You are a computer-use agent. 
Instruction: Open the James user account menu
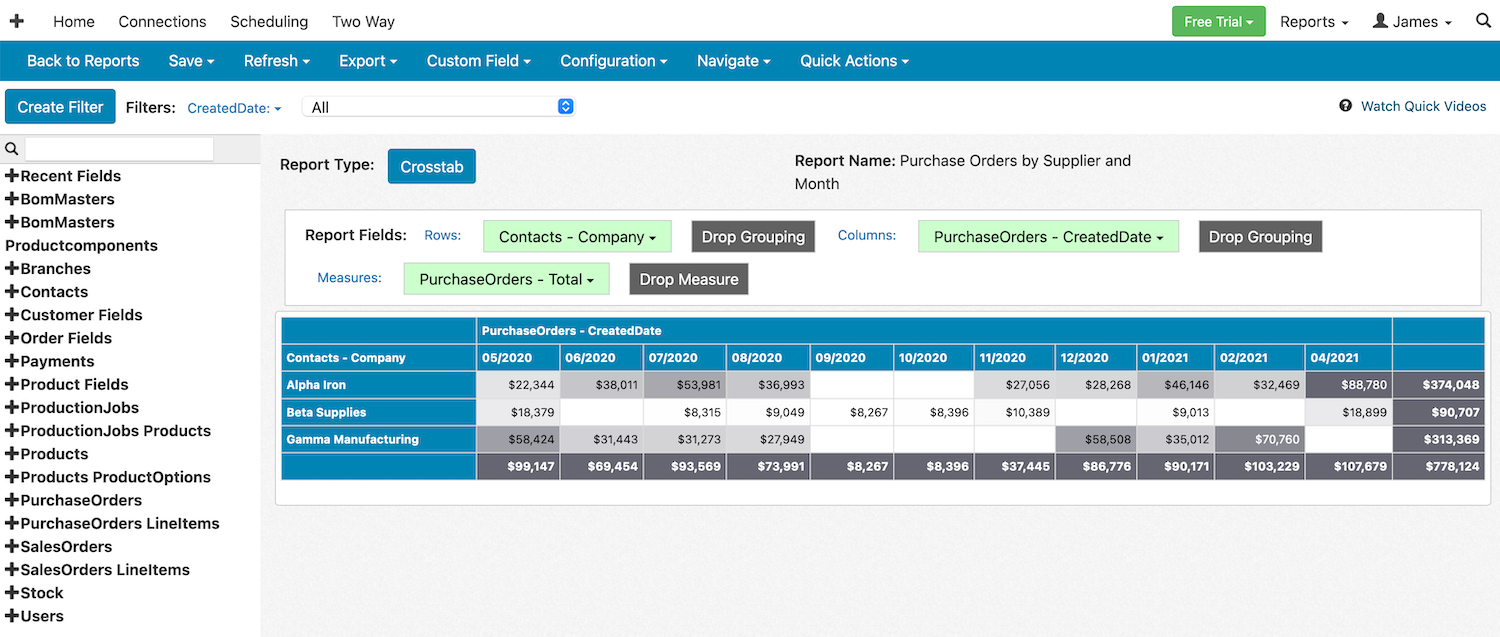[x=1412, y=21]
